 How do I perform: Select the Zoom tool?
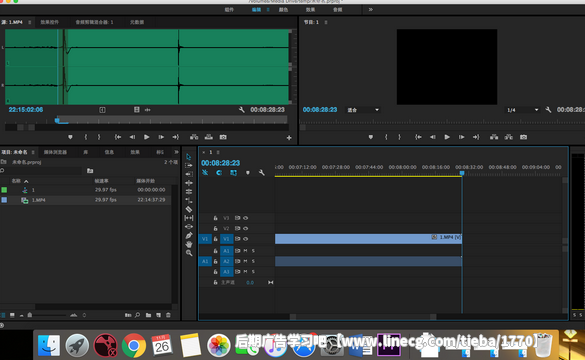(189, 253)
